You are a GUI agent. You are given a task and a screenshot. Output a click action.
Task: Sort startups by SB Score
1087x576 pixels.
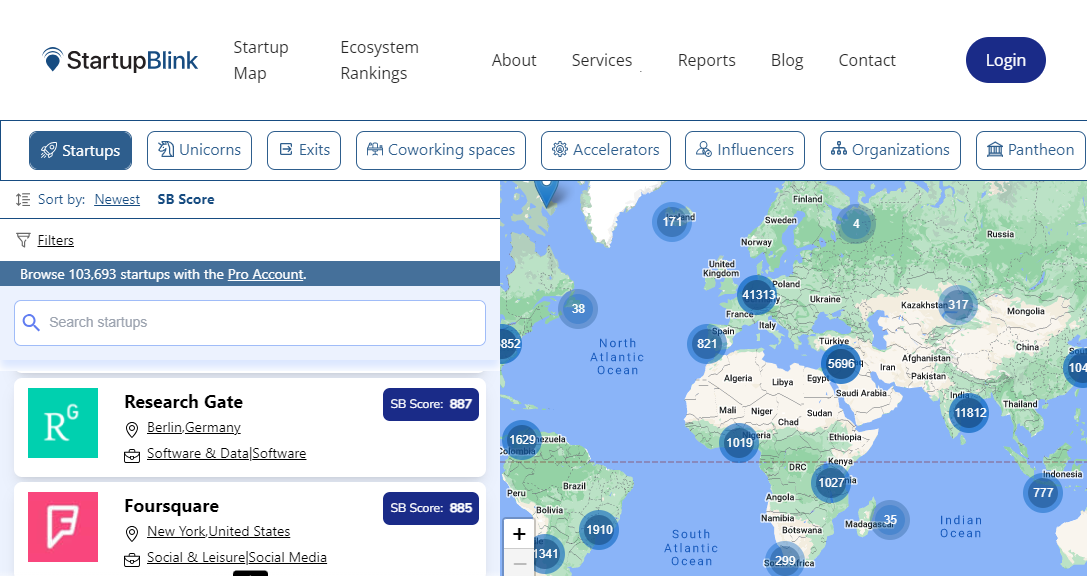186,199
